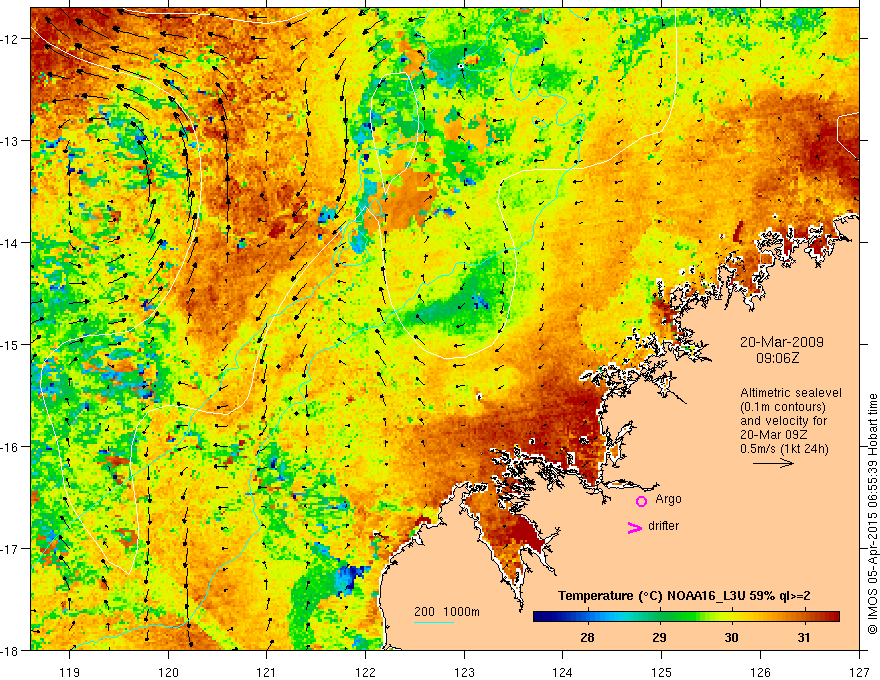Click latitude axis label '-16'

[11, 447]
